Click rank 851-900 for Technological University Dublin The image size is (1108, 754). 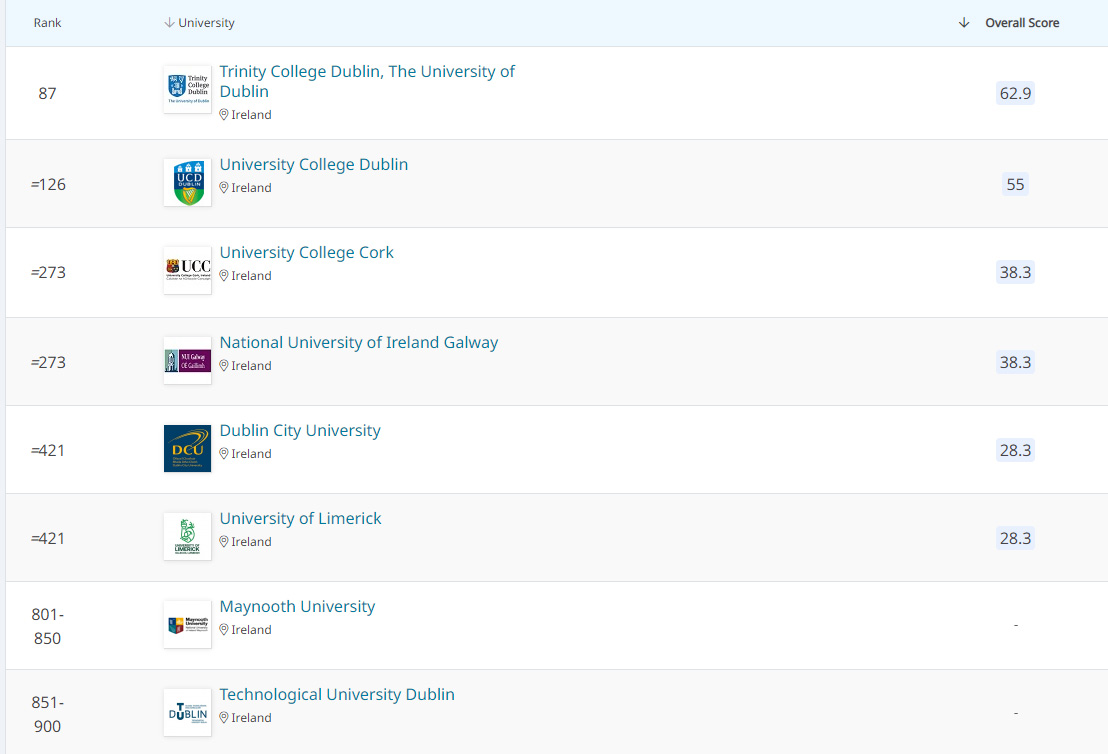pos(47,714)
